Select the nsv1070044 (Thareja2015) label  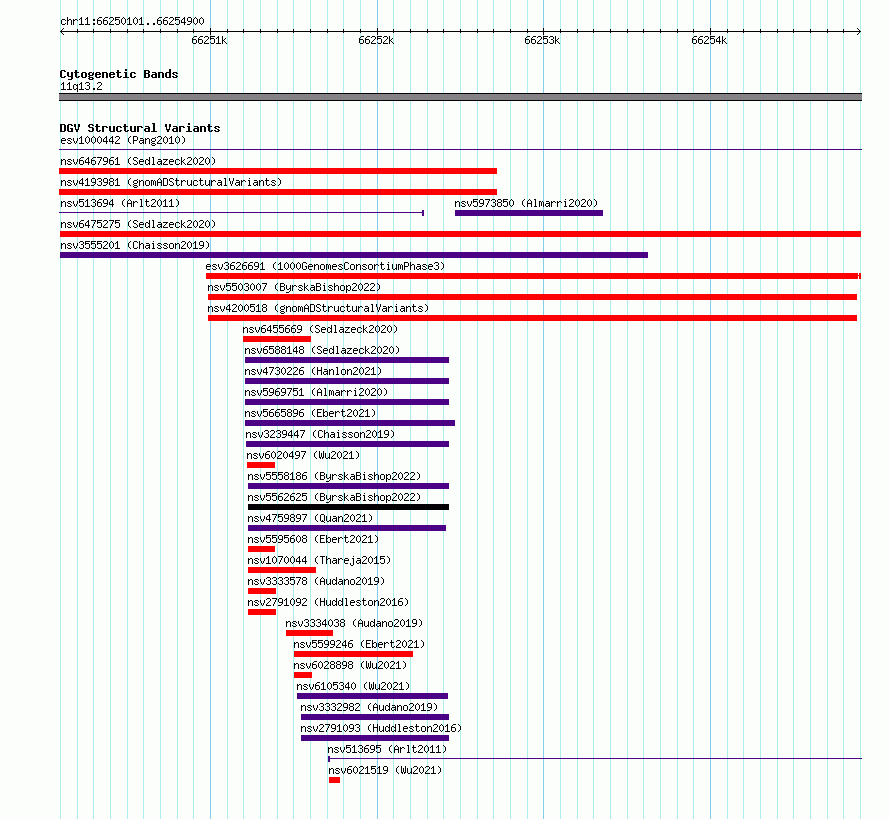pos(319,560)
